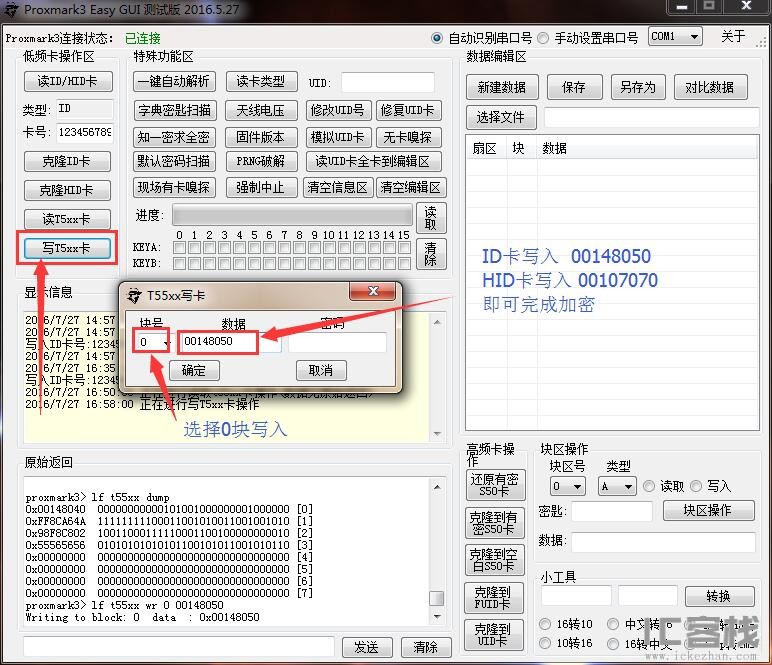Click the Proxmark3 app icon in title bar

[11, 10]
